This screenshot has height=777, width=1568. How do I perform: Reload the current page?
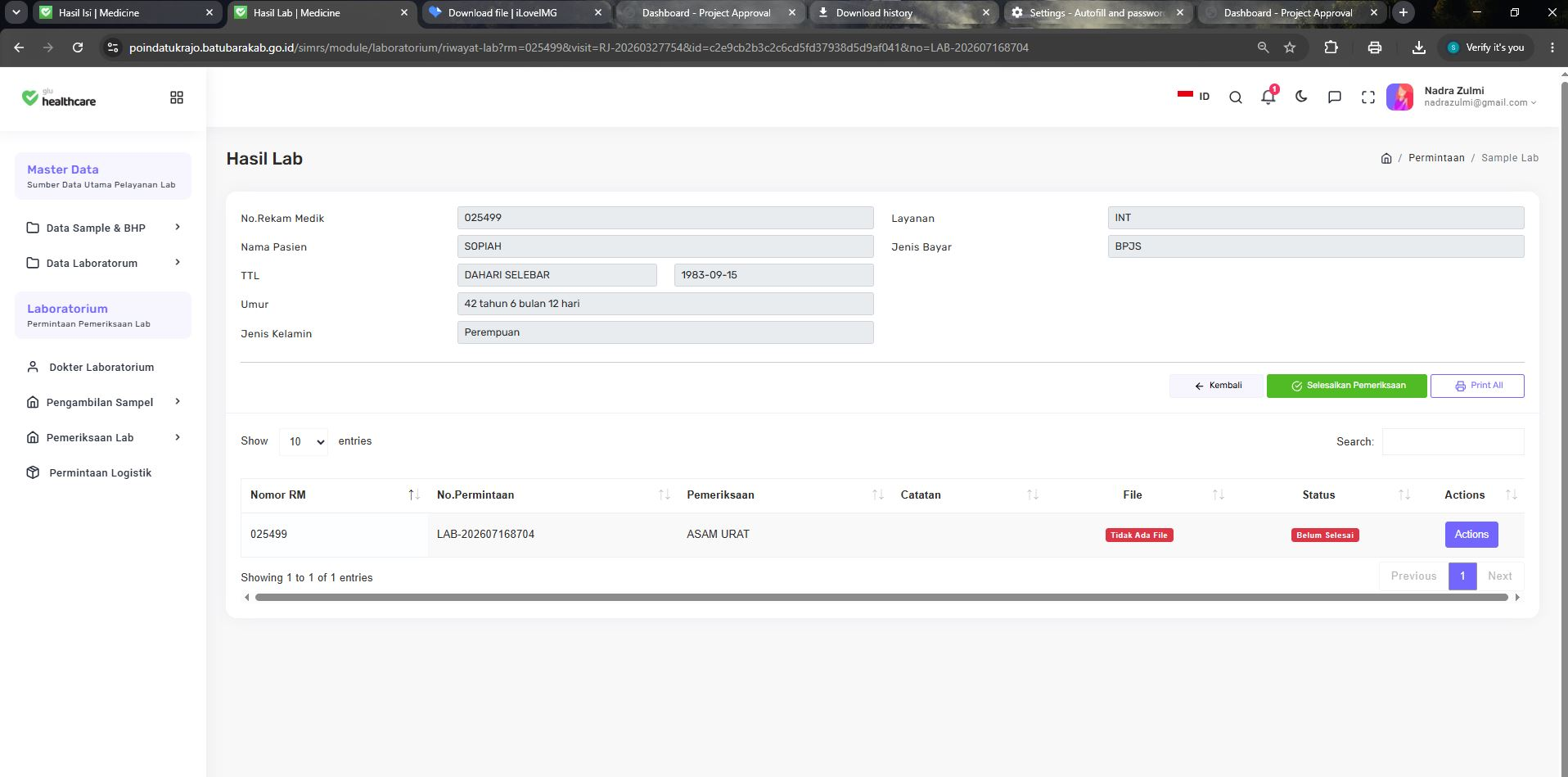pos(78,47)
